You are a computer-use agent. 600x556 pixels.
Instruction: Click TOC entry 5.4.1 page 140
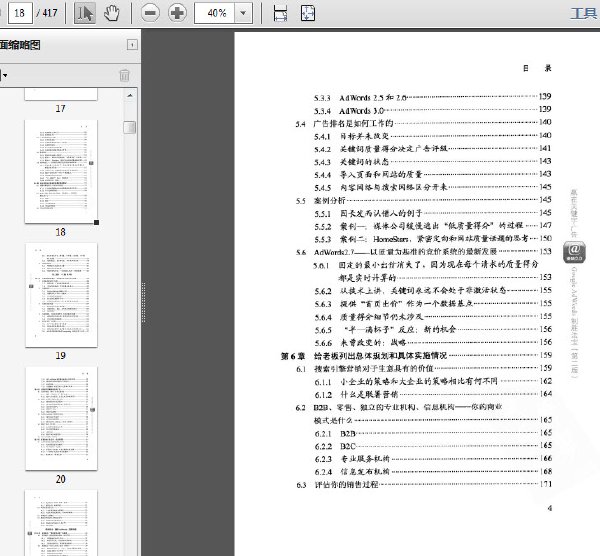pyautogui.click(x=432, y=136)
